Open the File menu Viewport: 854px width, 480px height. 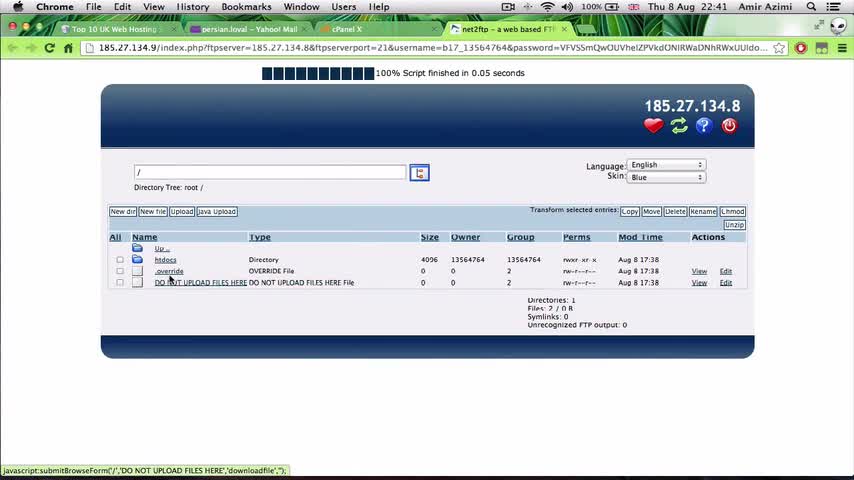(94, 7)
